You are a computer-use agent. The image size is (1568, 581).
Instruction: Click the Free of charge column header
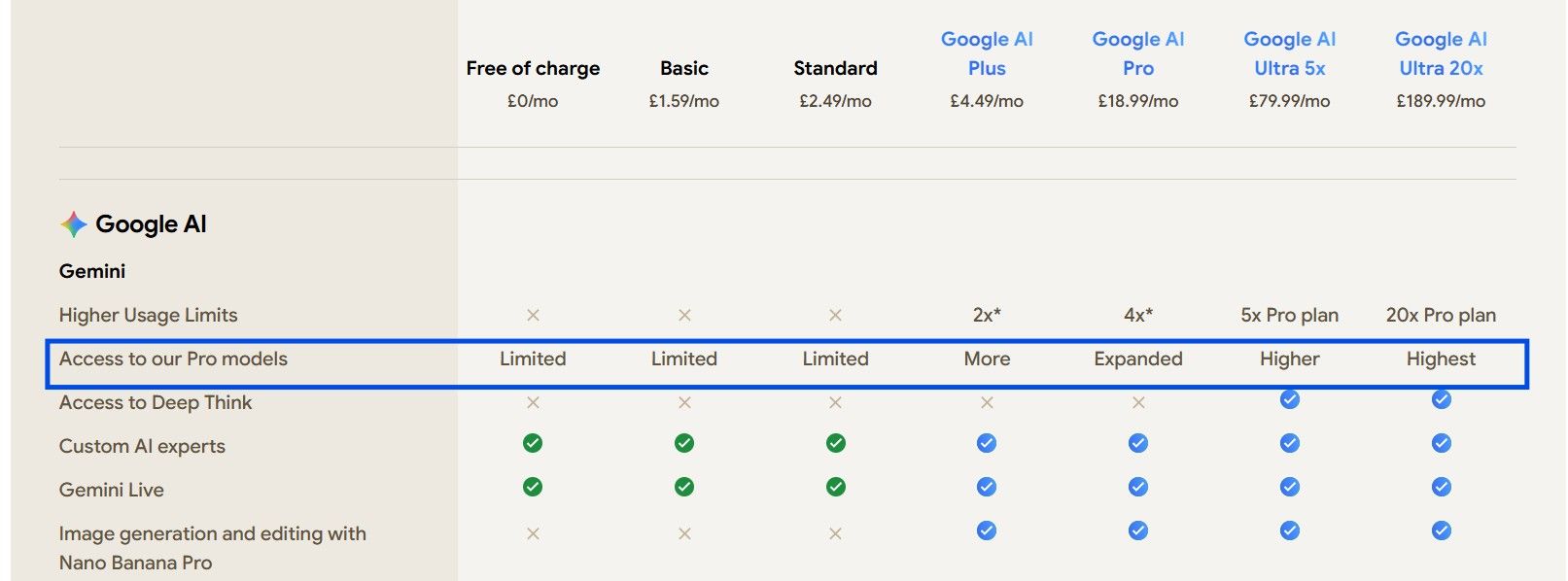[533, 68]
